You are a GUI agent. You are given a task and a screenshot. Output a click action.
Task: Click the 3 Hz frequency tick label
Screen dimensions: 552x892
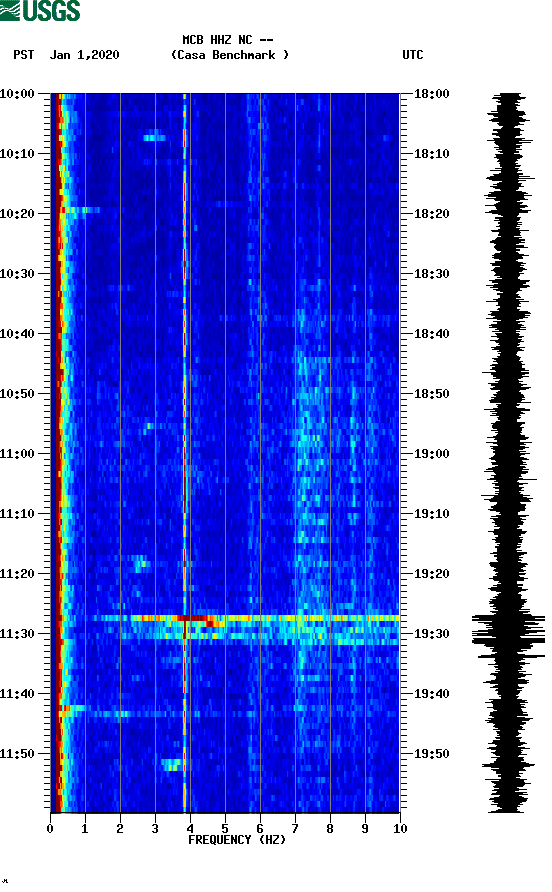coord(155,829)
